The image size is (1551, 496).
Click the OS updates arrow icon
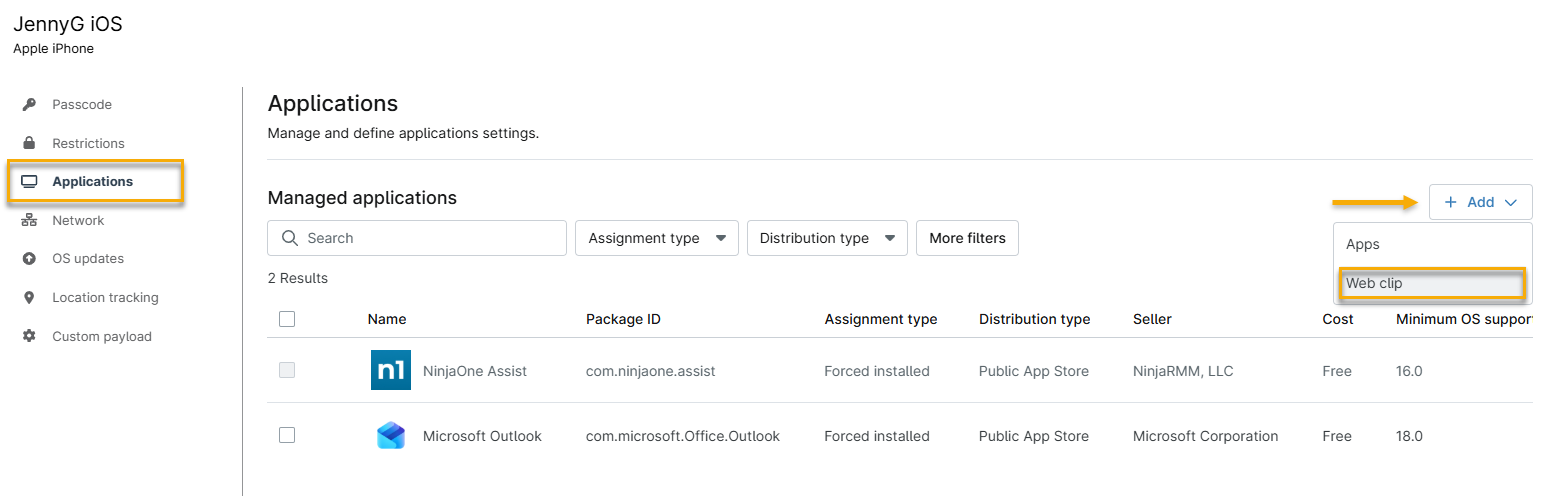tap(30, 259)
